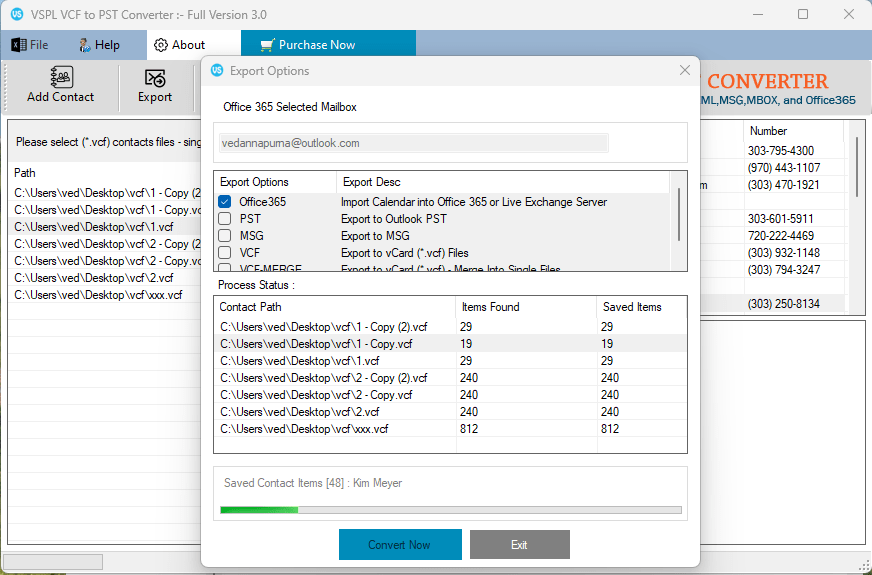872x575 pixels.
Task: Click phone number 303-601-5911
Action: pos(780,219)
